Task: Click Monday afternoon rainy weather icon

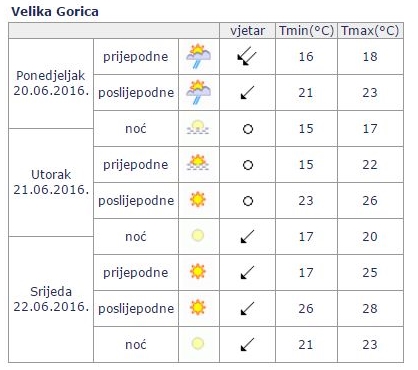Action: pos(199,92)
